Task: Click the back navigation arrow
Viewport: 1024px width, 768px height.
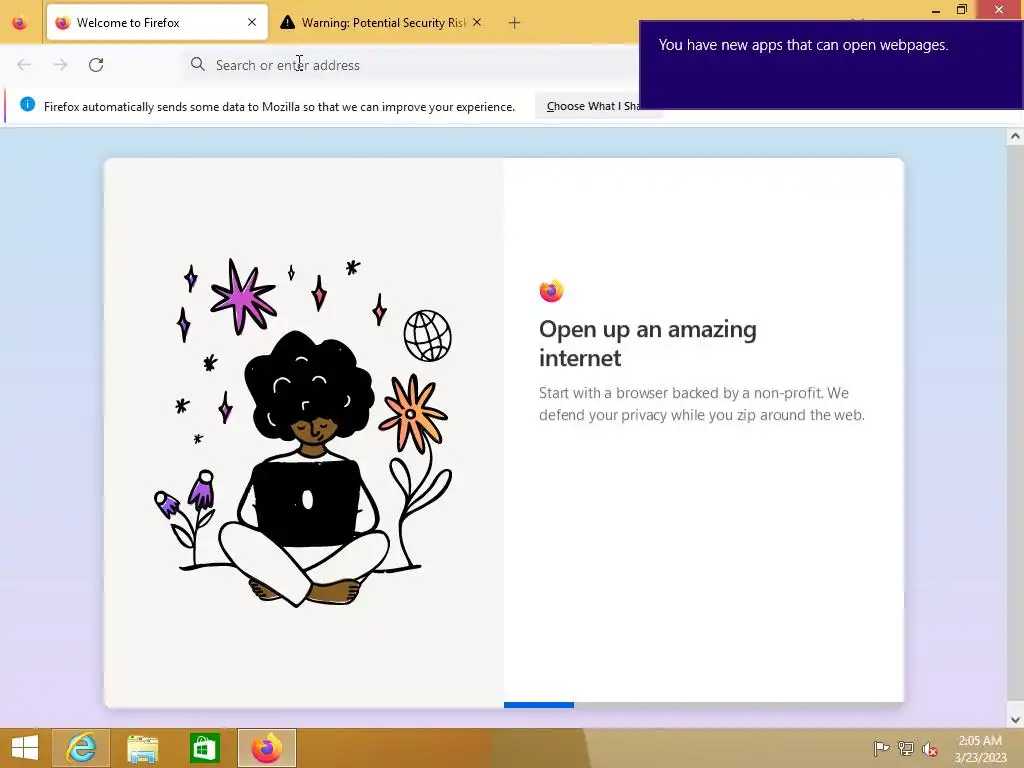Action: (x=24, y=65)
